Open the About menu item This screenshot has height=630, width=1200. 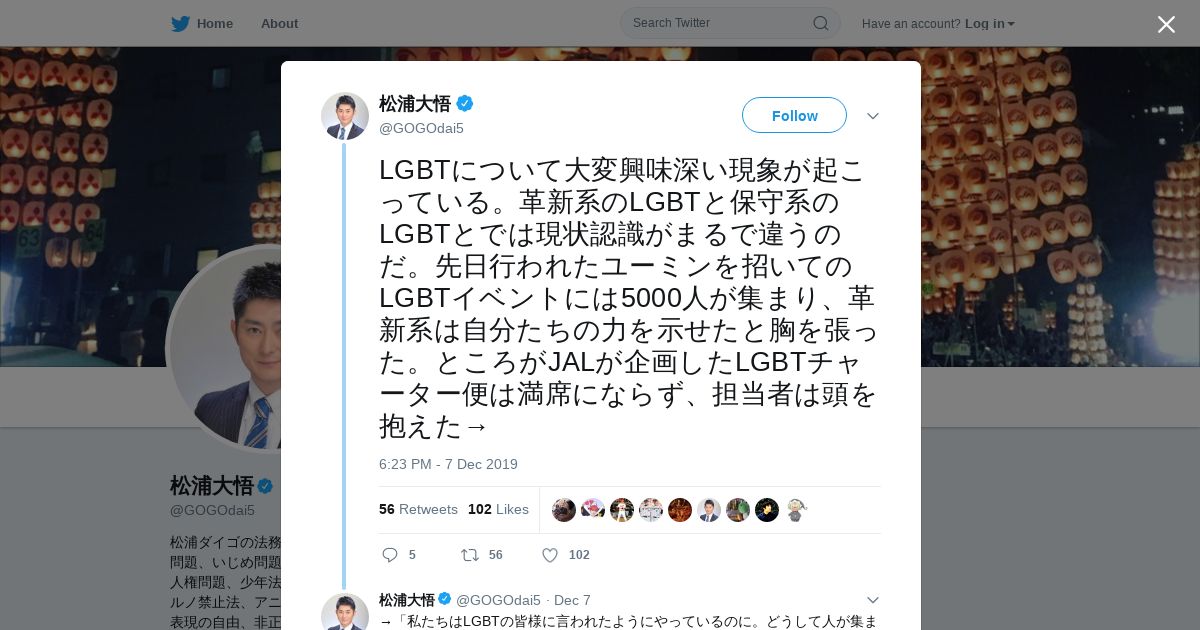[x=279, y=23]
